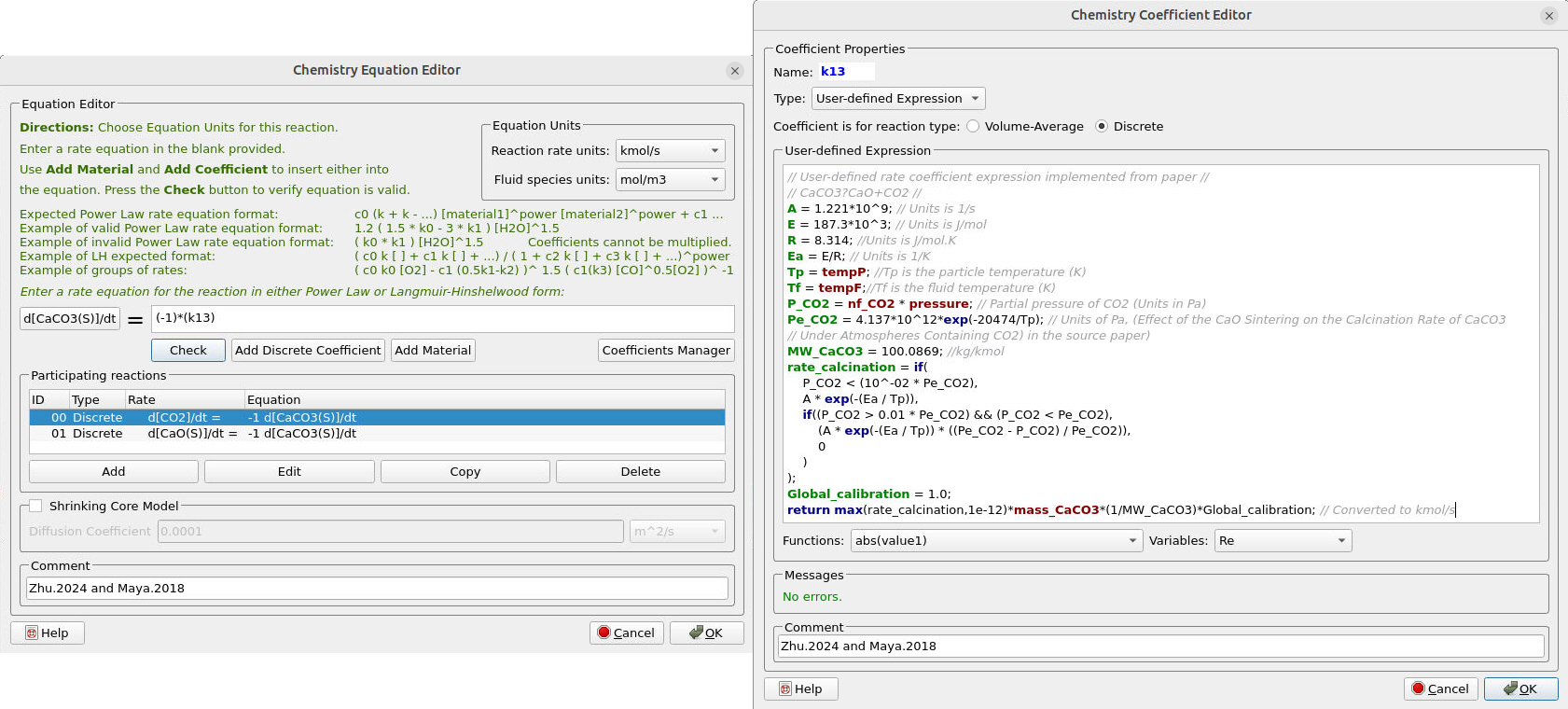Cancel the Chemistry Coefficient Editor

pyautogui.click(x=1440, y=688)
